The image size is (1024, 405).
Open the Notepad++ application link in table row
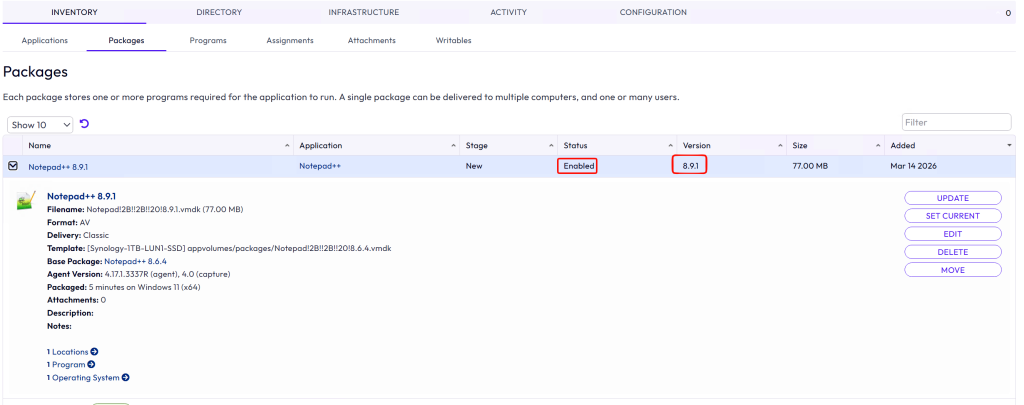320,166
